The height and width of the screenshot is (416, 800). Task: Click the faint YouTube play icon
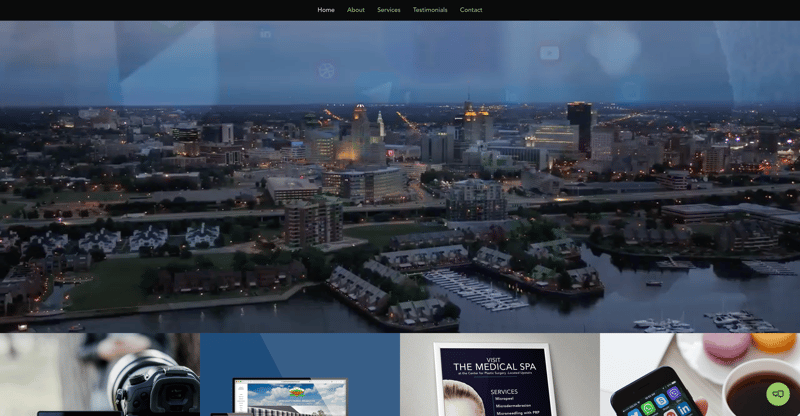(x=549, y=52)
